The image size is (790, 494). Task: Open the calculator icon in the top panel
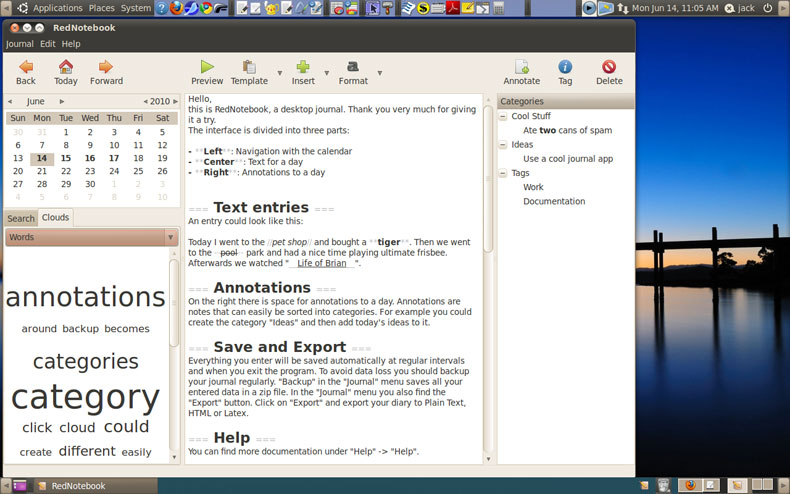498,8
